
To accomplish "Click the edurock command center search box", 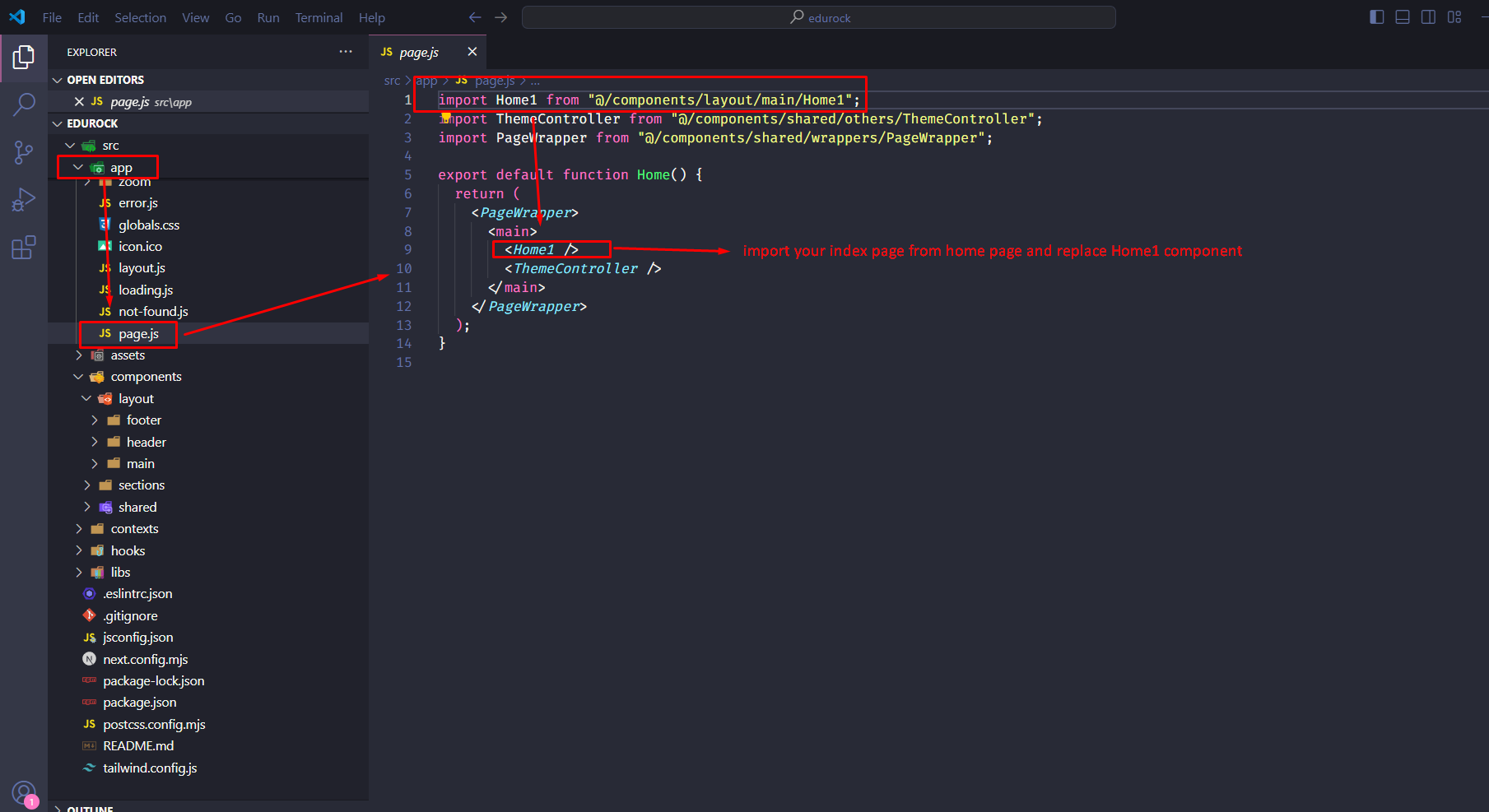I will pyautogui.click(x=819, y=17).
